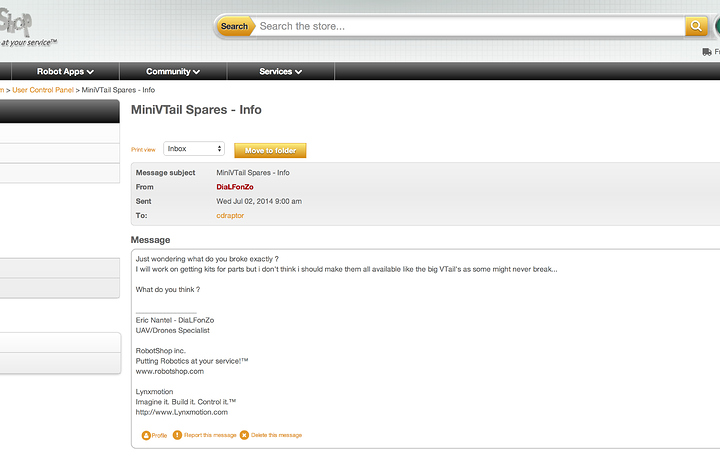The image size is (720, 460).
Task: Open sender DiaLFonZo profile link
Action: point(235,187)
